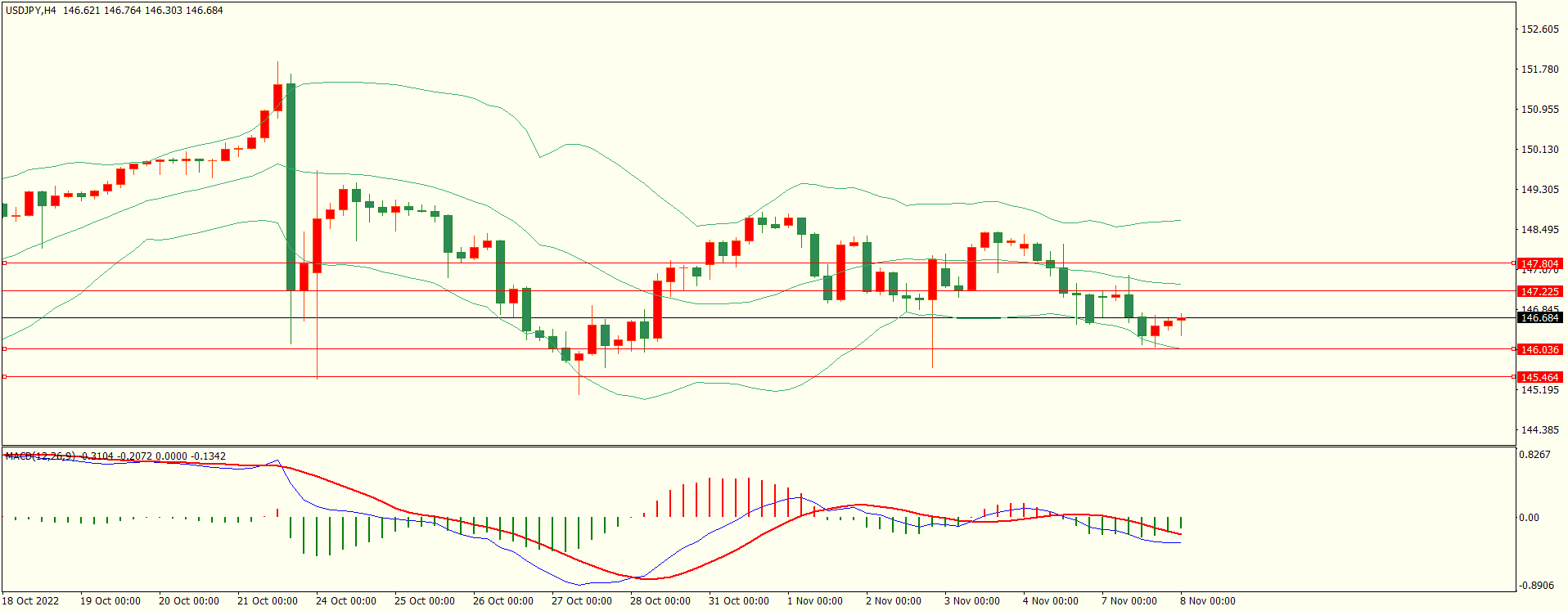Click the 18 Oct 2022 date label
1568x611 pixels.
pos(30,601)
